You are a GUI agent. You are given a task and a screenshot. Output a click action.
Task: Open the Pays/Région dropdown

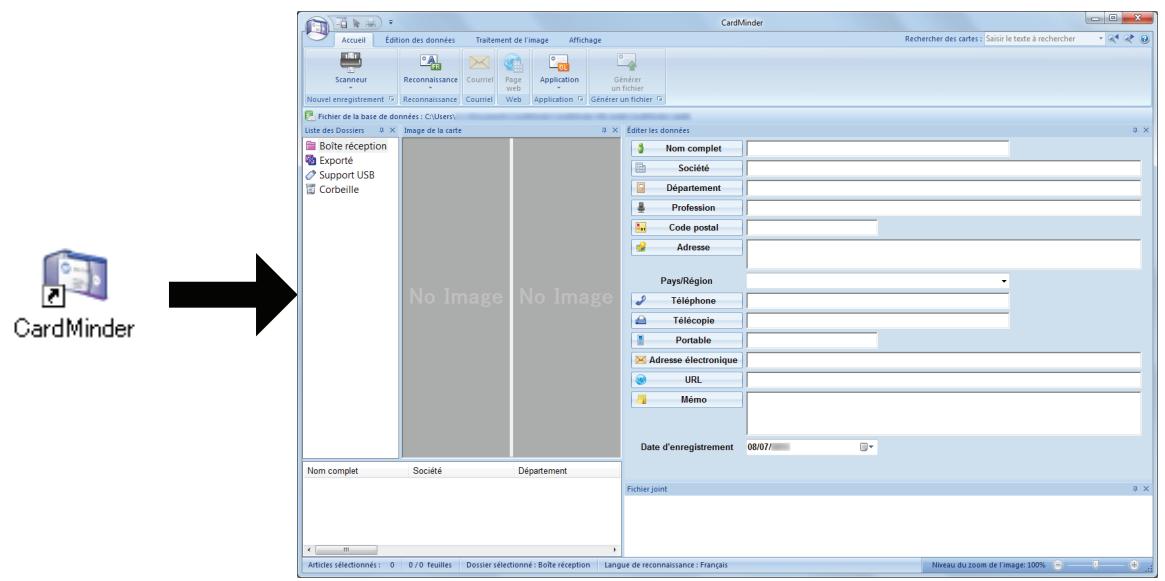pyautogui.click(x=1004, y=282)
